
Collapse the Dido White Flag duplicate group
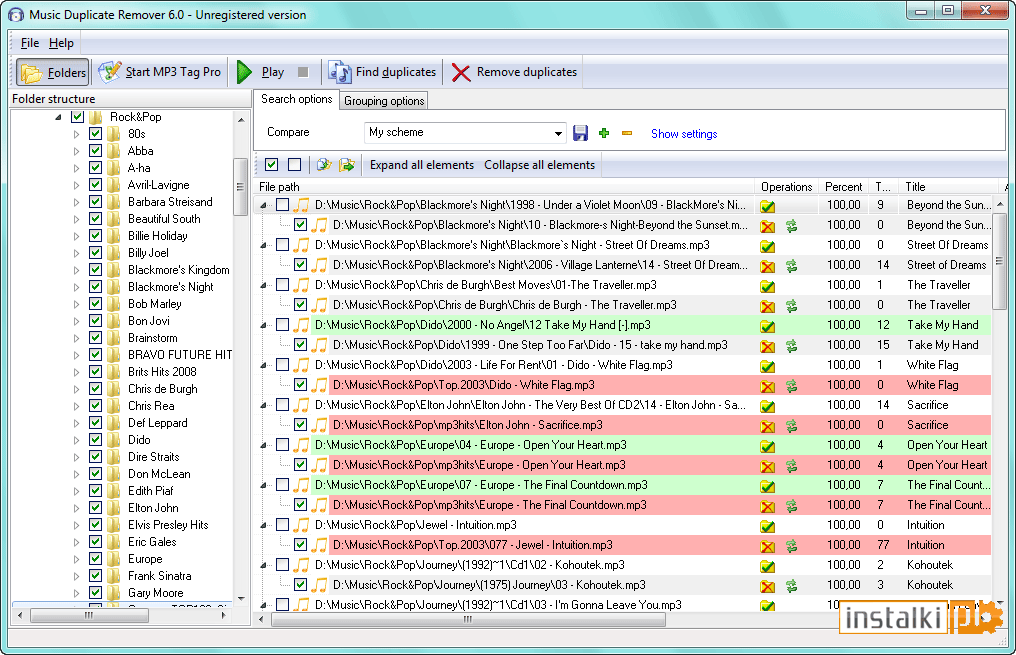[264, 365]
